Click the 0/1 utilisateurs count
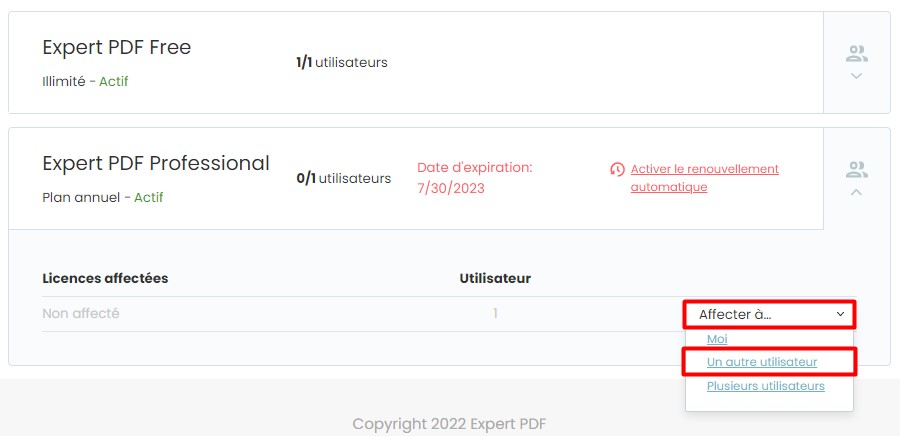This screenshot has width=900, height=436. (343, 178)
